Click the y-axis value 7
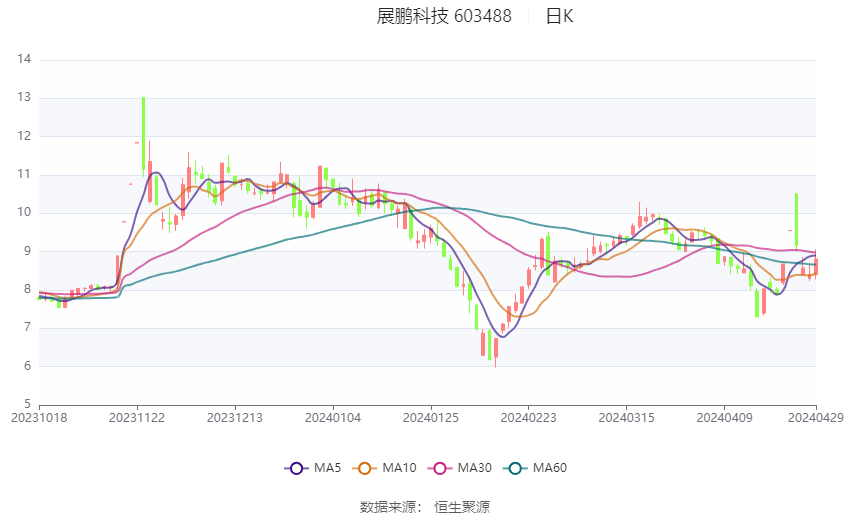850x517 pixels. click(28, 328)
